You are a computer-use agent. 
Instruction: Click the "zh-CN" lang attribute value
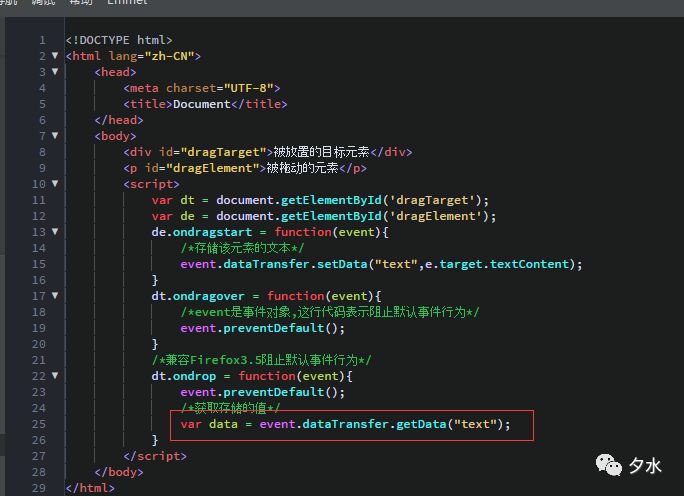[169, 56]
